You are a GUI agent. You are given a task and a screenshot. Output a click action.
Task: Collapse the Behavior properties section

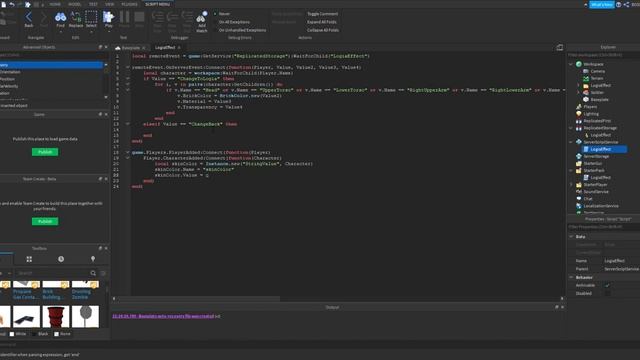(x=571, y=277)
